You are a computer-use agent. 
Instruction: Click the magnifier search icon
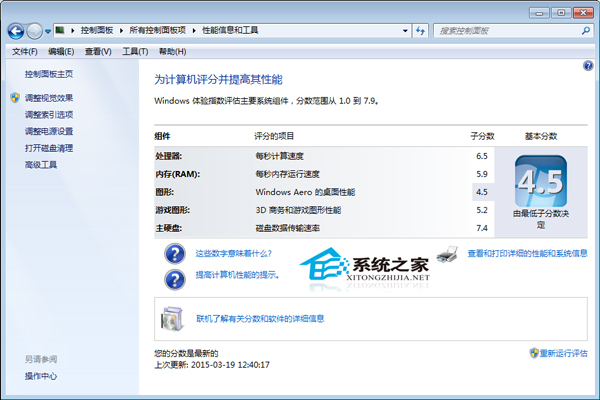coord(585,31)
